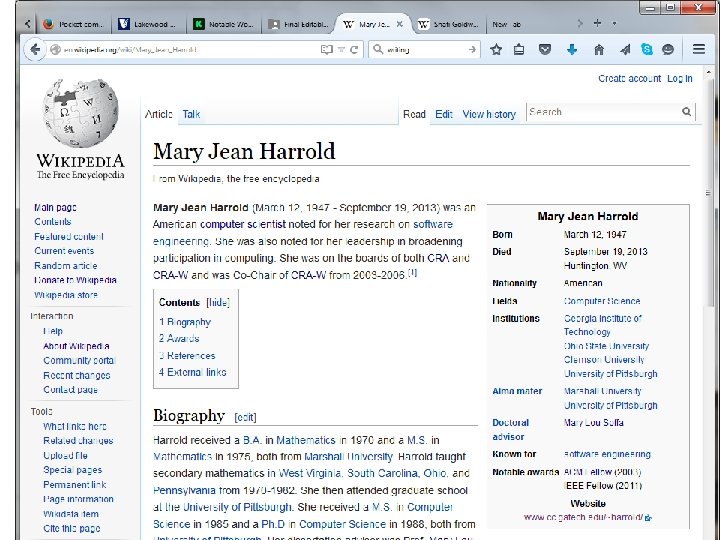The image size is (720, 540).
Task: Open the What links here tool link
Action: point(74,427)
